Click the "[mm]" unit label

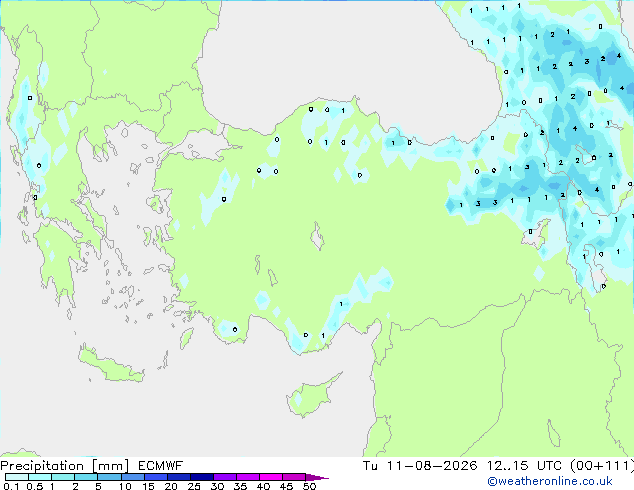(110, 466)
